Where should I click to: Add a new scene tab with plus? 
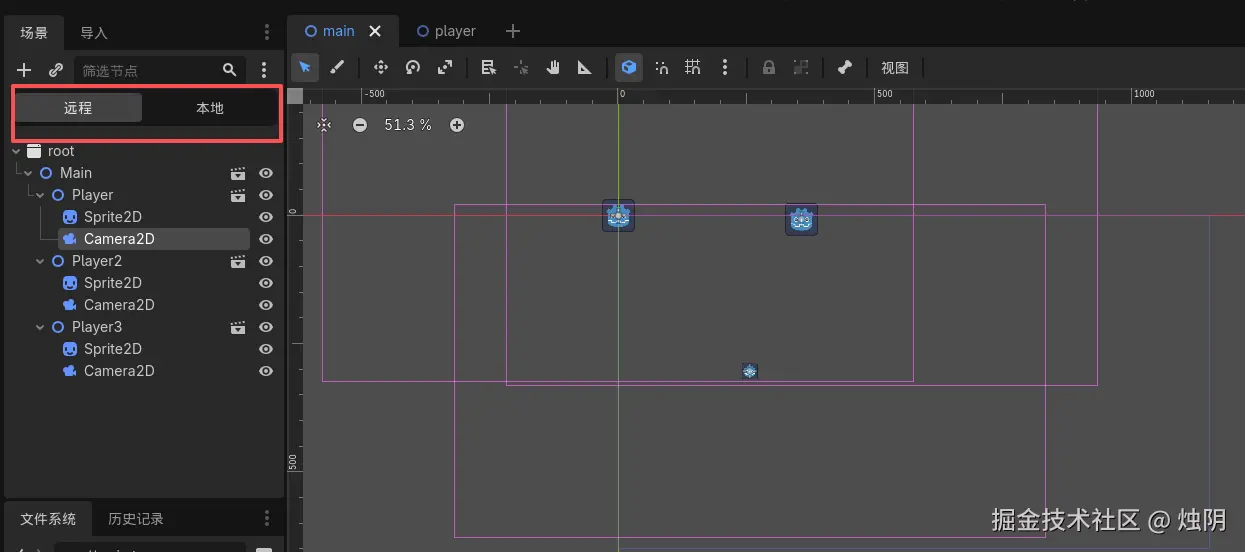point(513,31)
